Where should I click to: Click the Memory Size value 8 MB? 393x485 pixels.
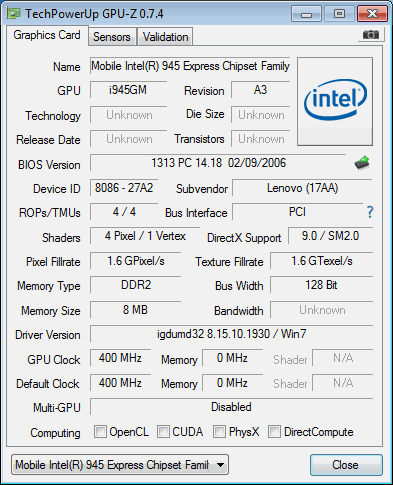tap(136, 310)
